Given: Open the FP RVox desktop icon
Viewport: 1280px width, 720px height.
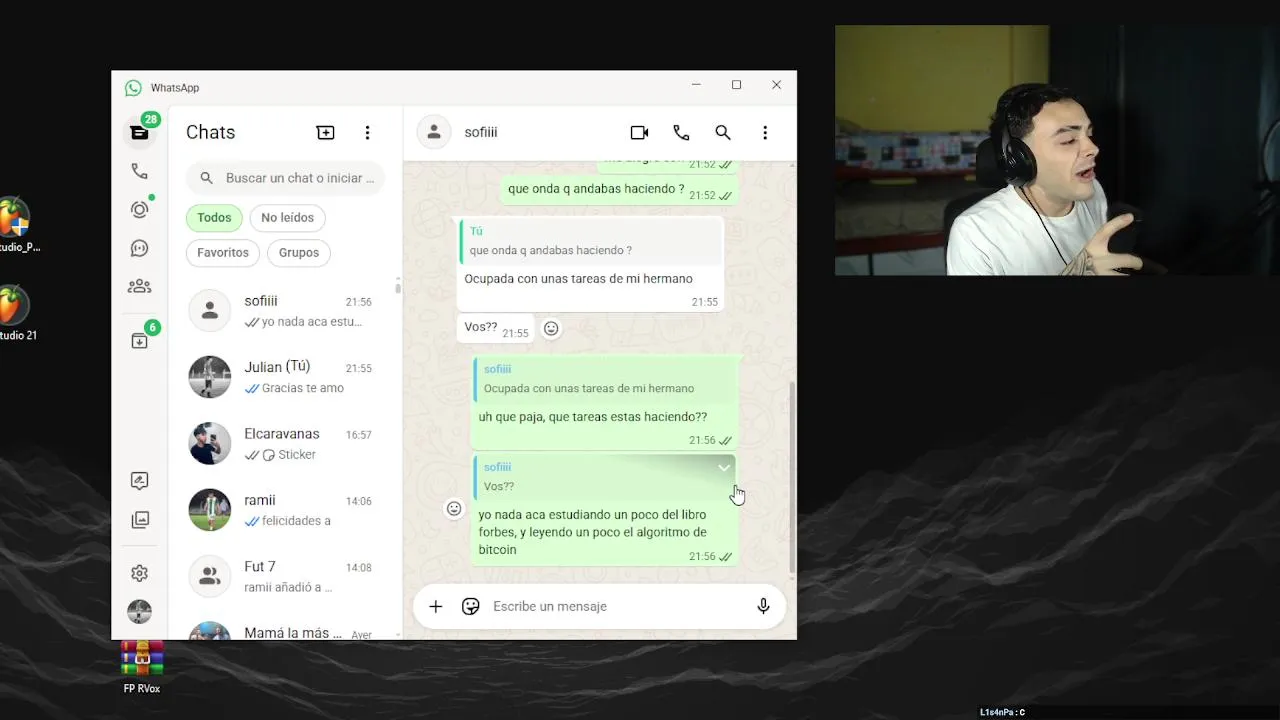Looking at the screenshot, I should point(142,667).
